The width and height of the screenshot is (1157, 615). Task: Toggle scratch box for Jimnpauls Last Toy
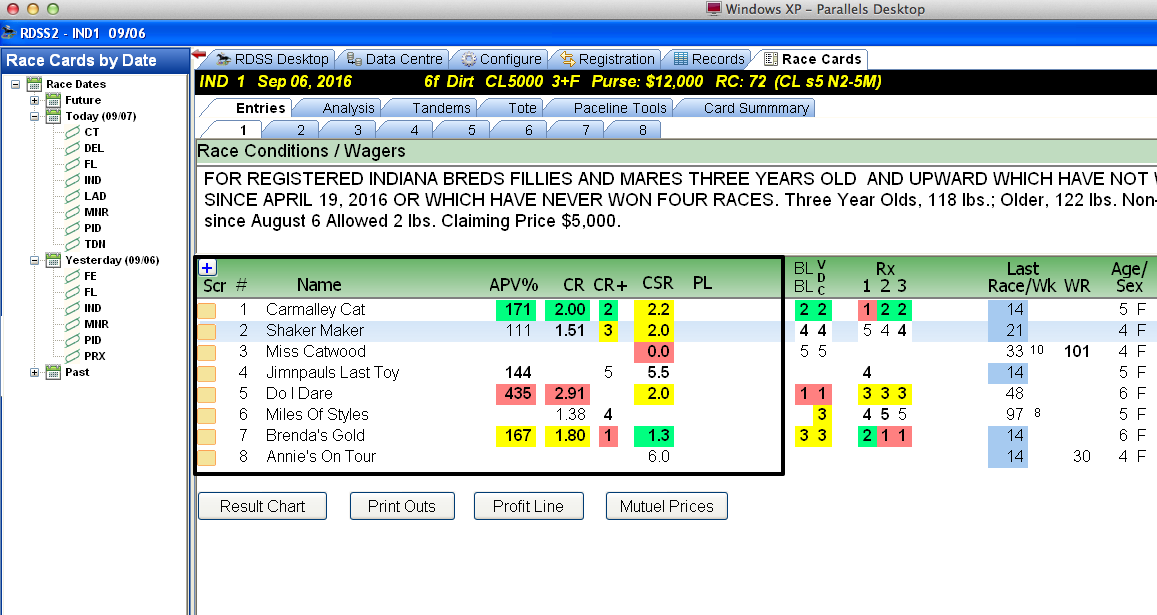click(207, 374)
